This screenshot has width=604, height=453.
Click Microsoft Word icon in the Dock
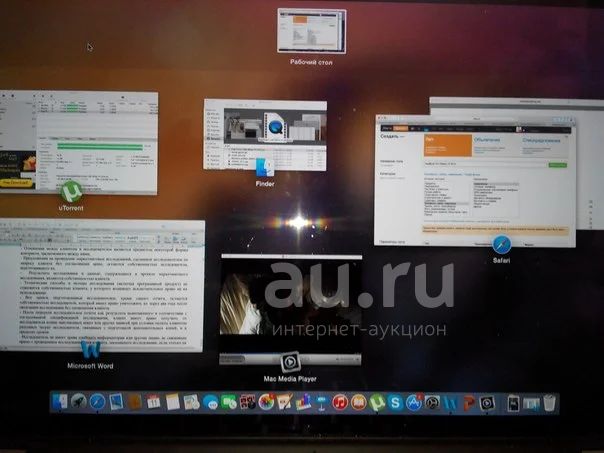450,403
